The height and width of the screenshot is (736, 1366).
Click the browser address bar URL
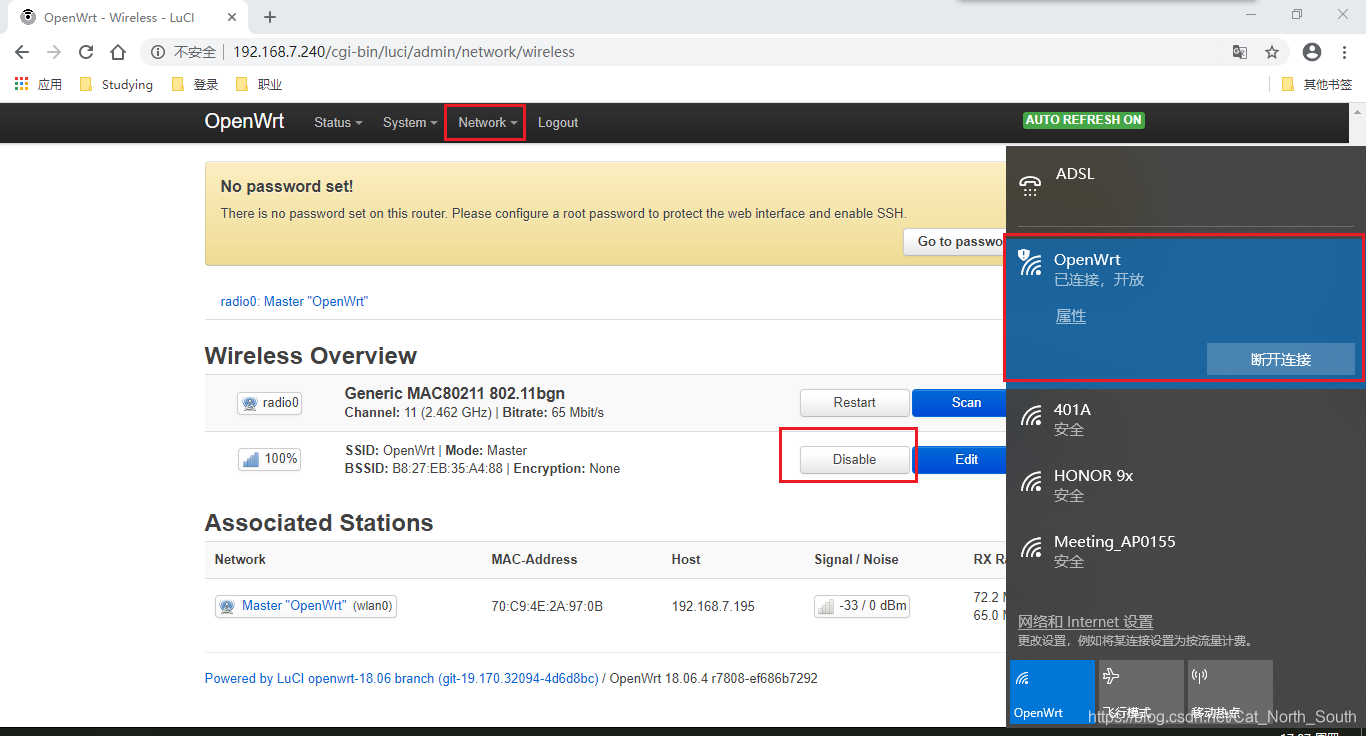(404, 52)
